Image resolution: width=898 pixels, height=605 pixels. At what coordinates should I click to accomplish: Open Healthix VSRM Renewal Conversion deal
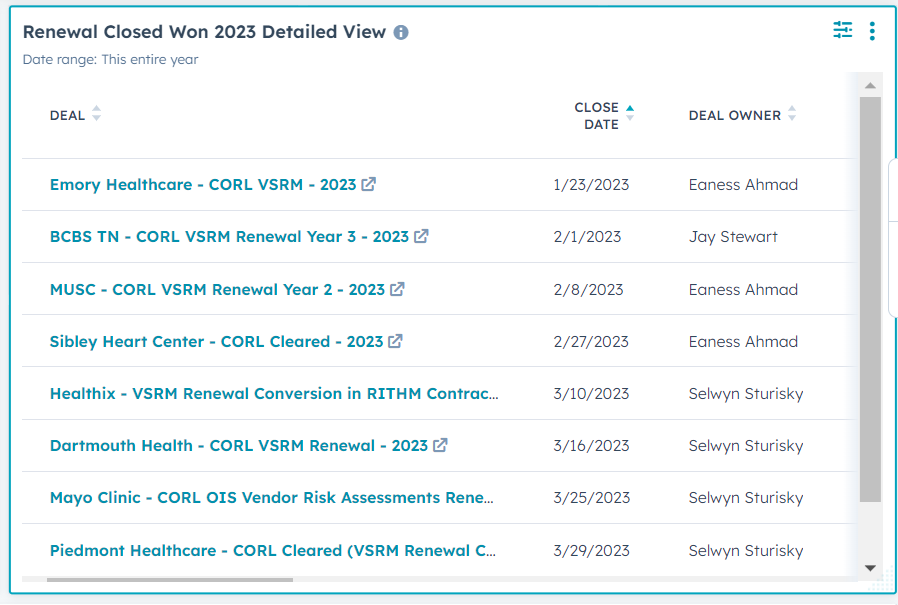[273, 393]
